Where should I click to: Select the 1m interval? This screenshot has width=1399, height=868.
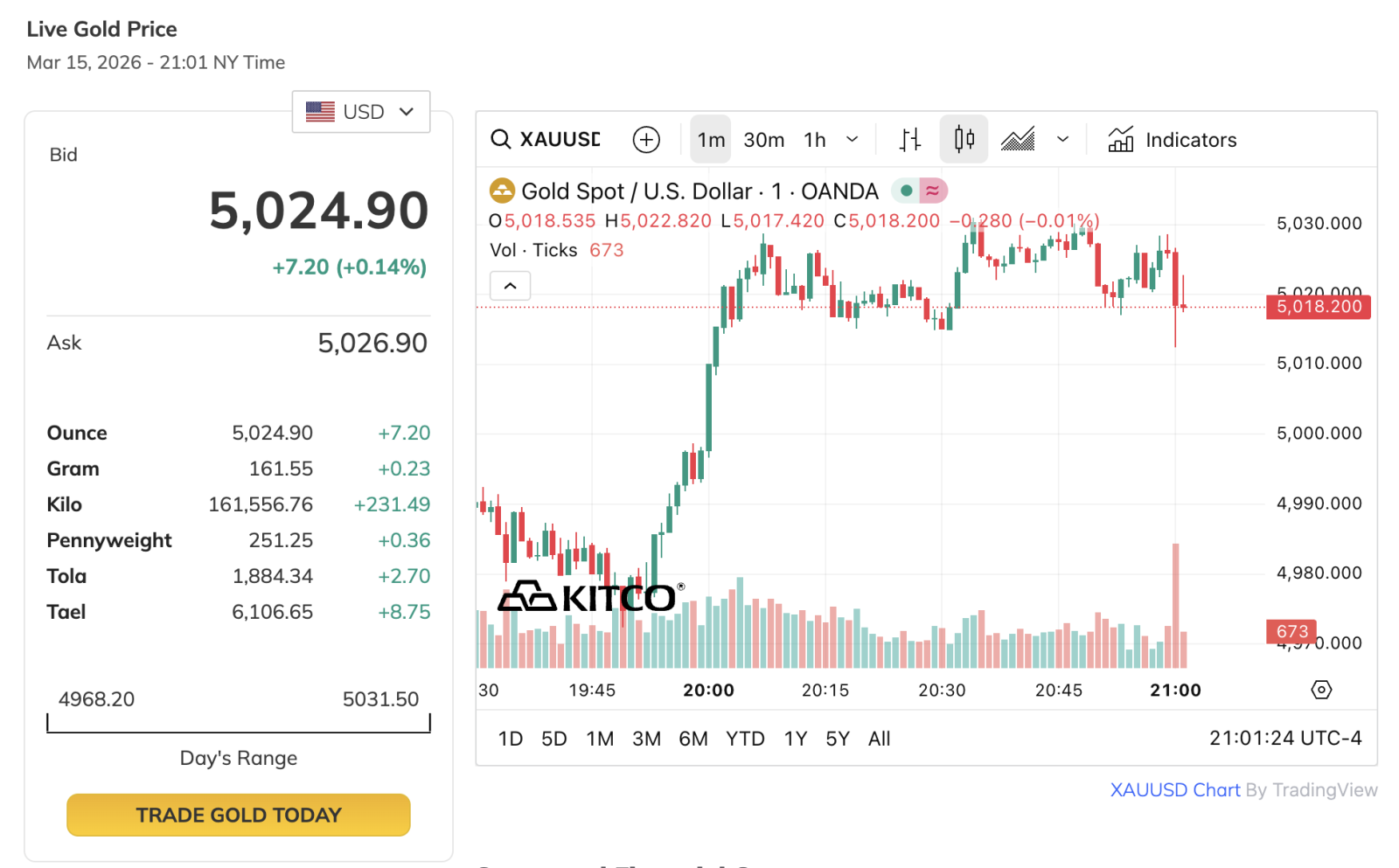click(x=711, y=140)
